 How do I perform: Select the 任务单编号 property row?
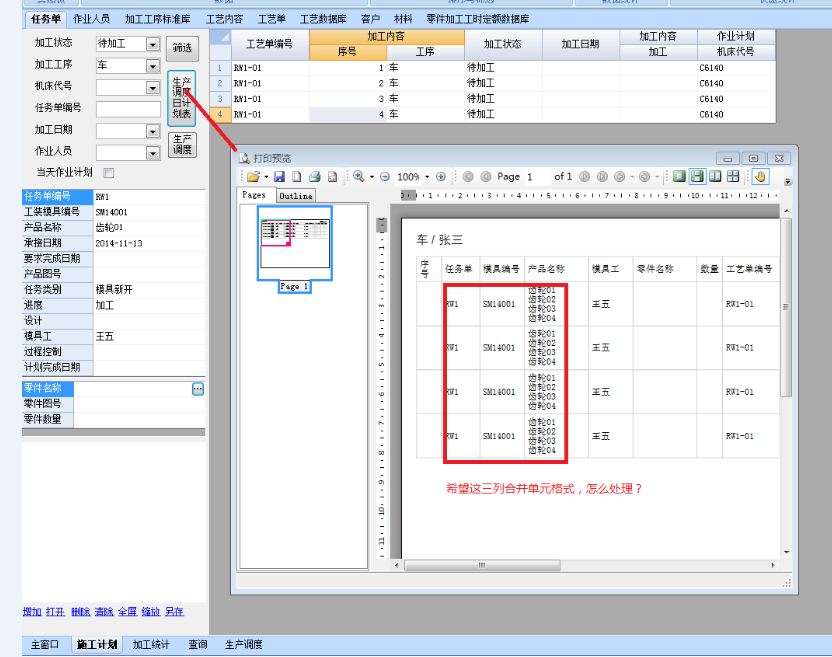(x=113, y=196)
